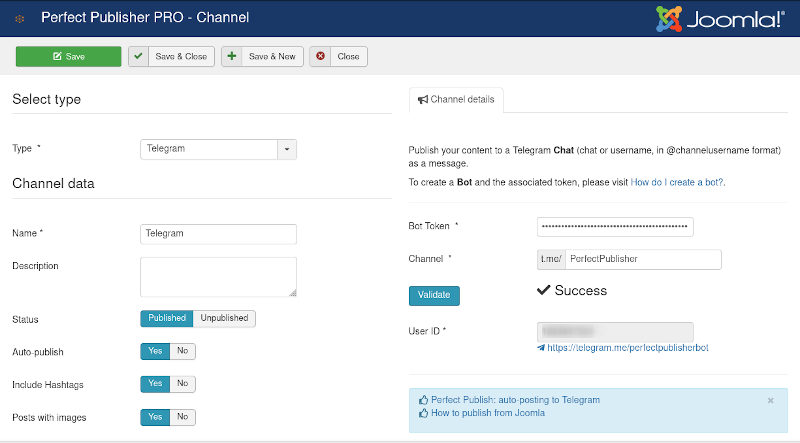Set Status to Published
Screen dimensions: 800x443
(x=167, y=318)
